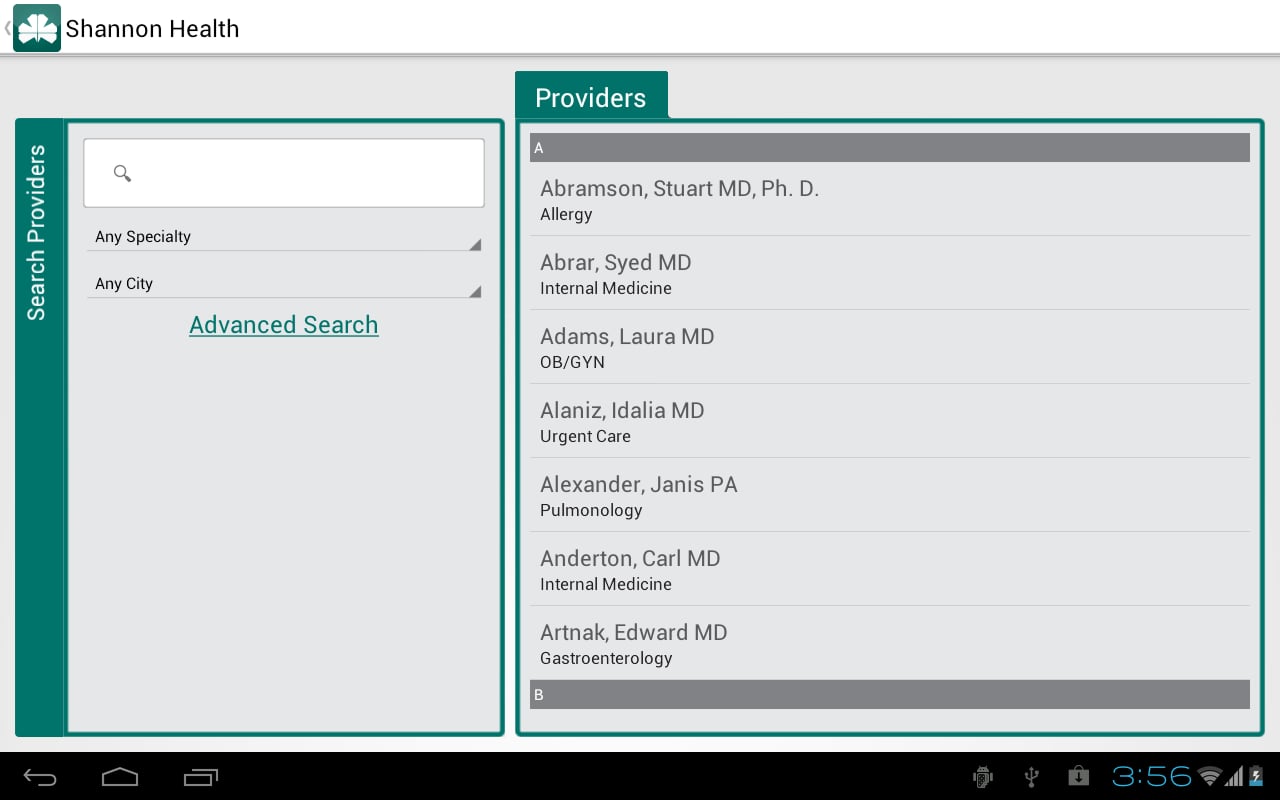The height and width of the screenshot is (800, 1280).
Task: Open provider Alexander, Janis PA
Action: pyautogui.click(x=890, y=495)
